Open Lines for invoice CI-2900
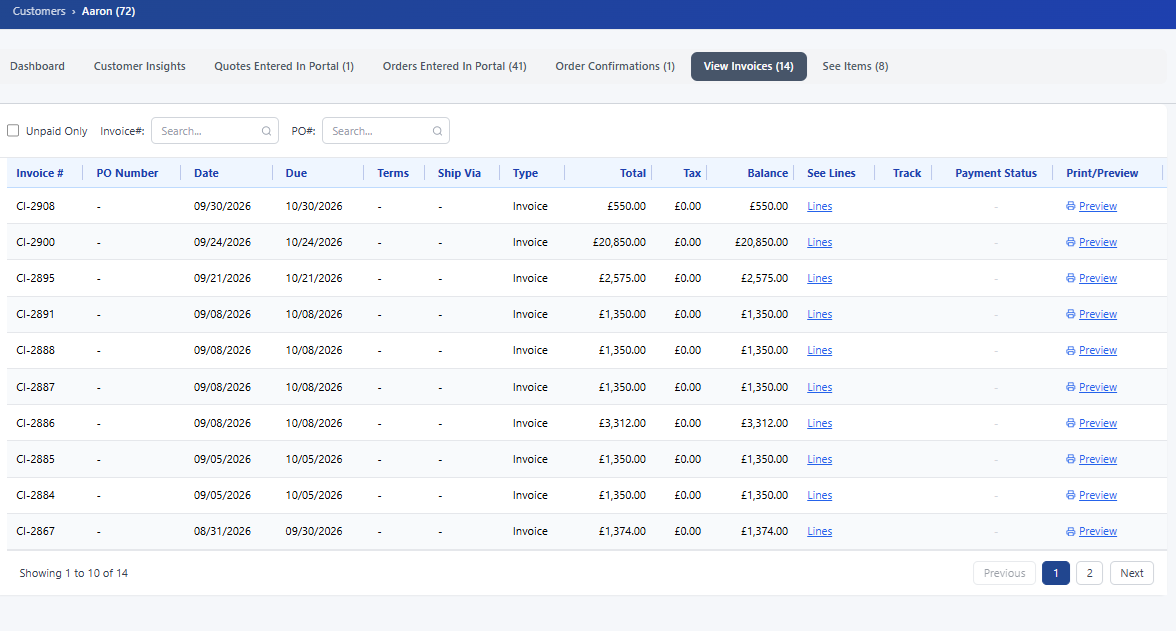 tap(820, 242)
